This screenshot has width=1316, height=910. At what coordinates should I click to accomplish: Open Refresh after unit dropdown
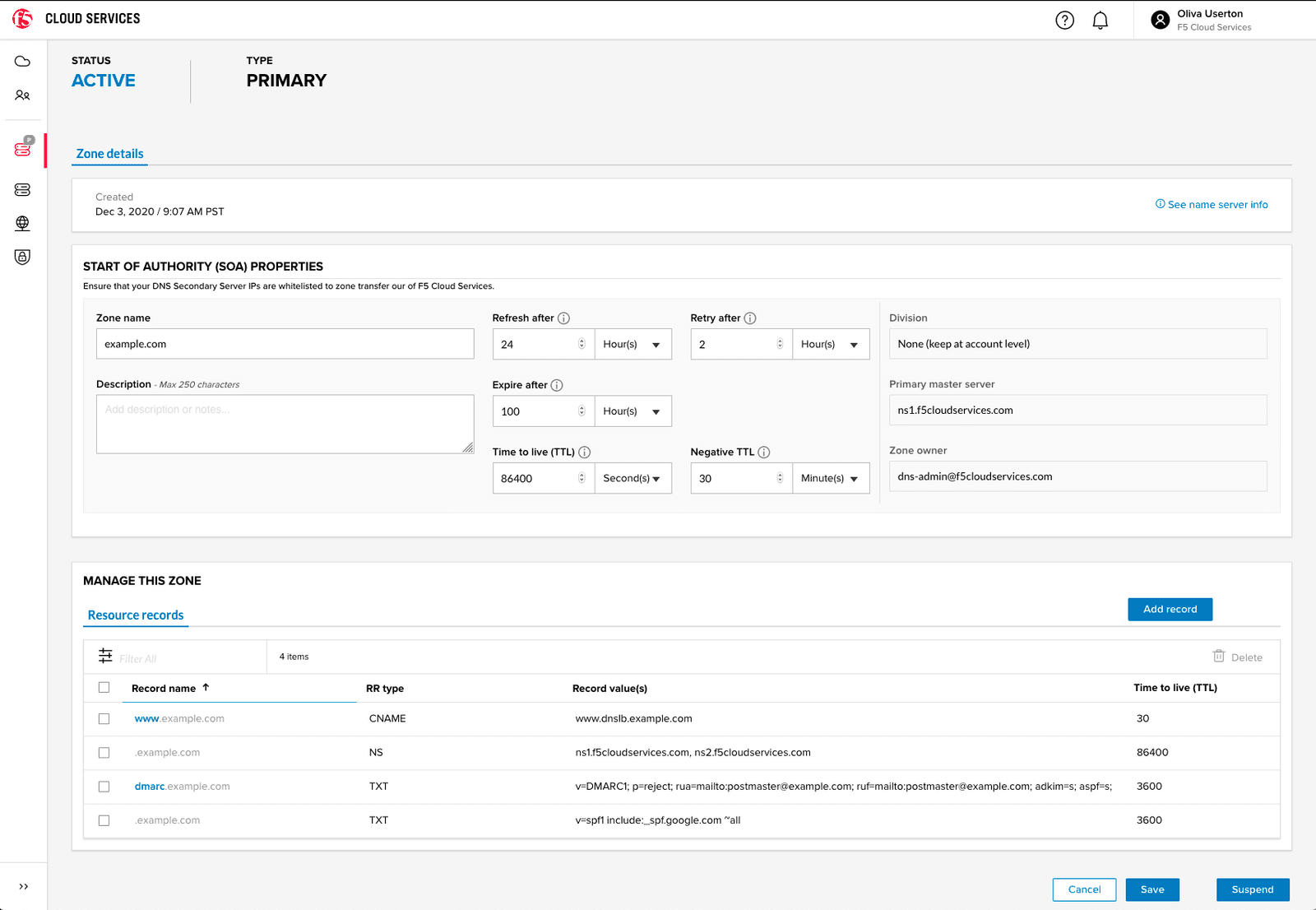click(633, 345)
